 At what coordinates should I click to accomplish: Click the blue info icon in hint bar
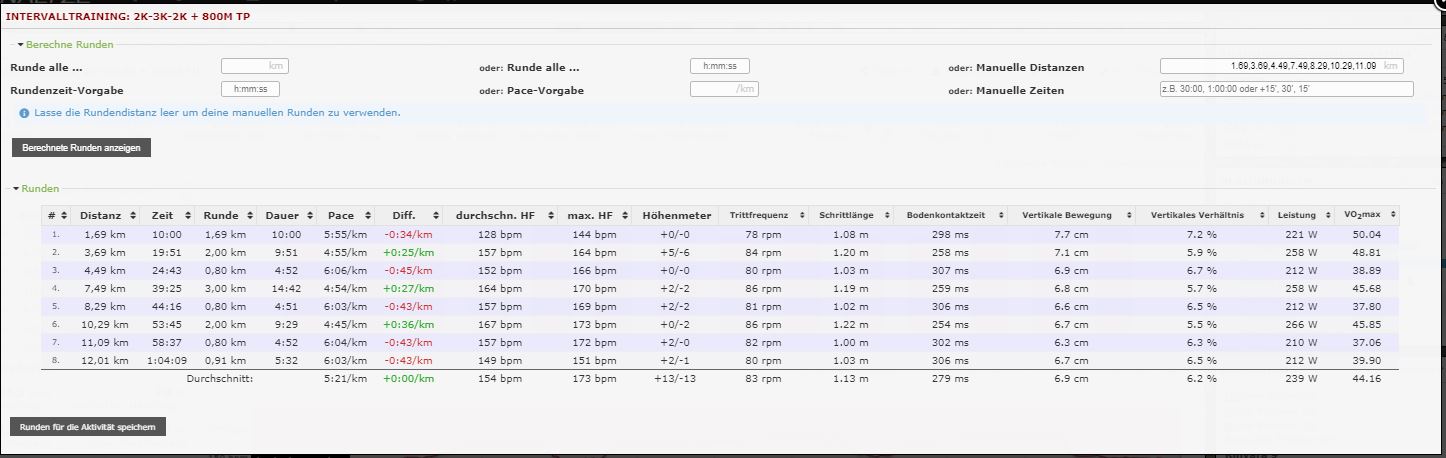pos(24,113)
